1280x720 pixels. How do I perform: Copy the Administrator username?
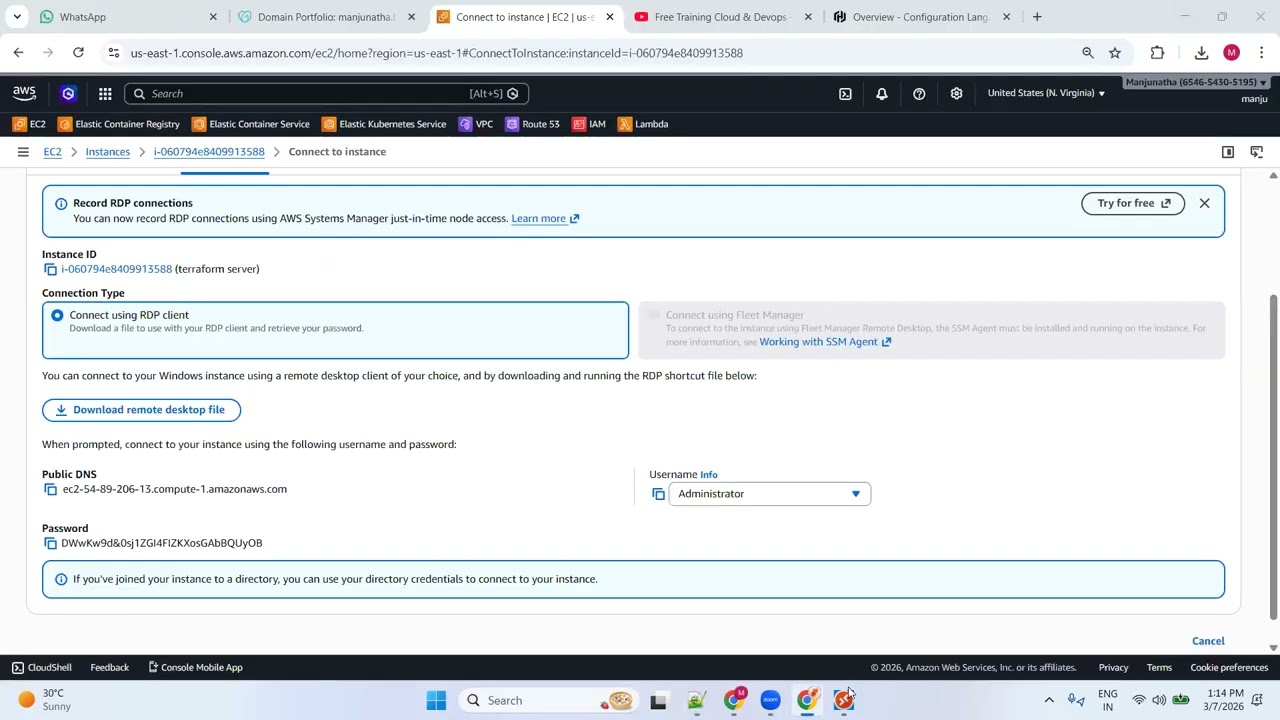click(658, 494)
